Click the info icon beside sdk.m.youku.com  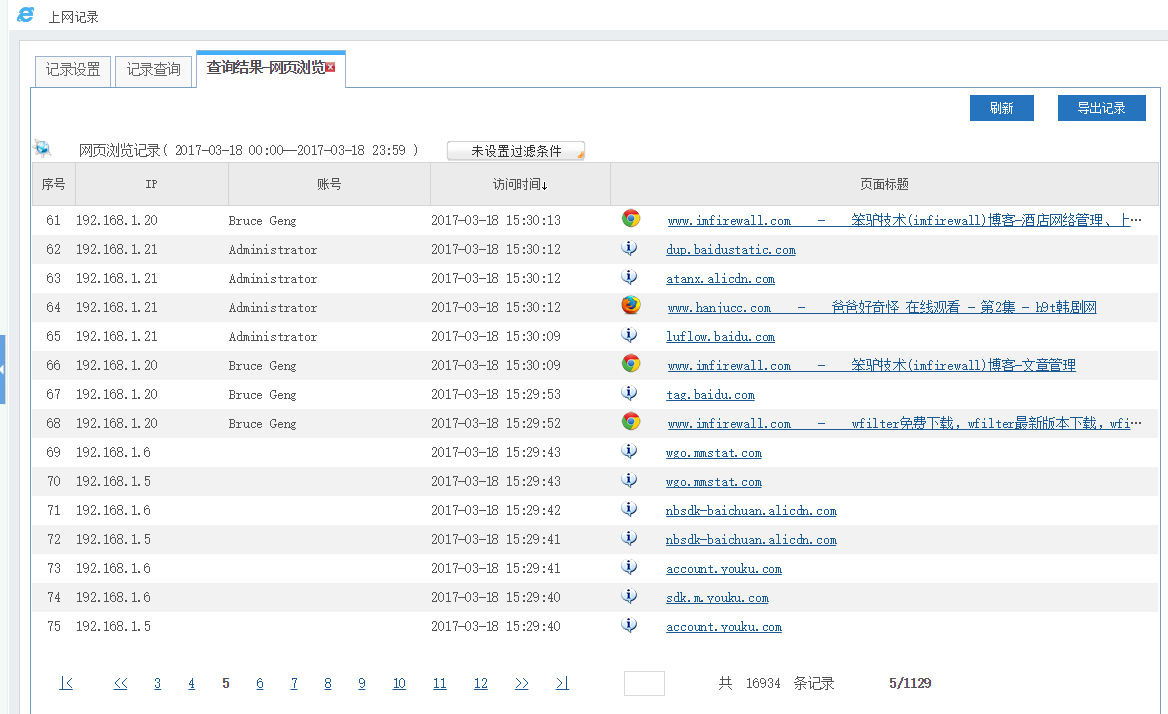[x=630, y=596]
